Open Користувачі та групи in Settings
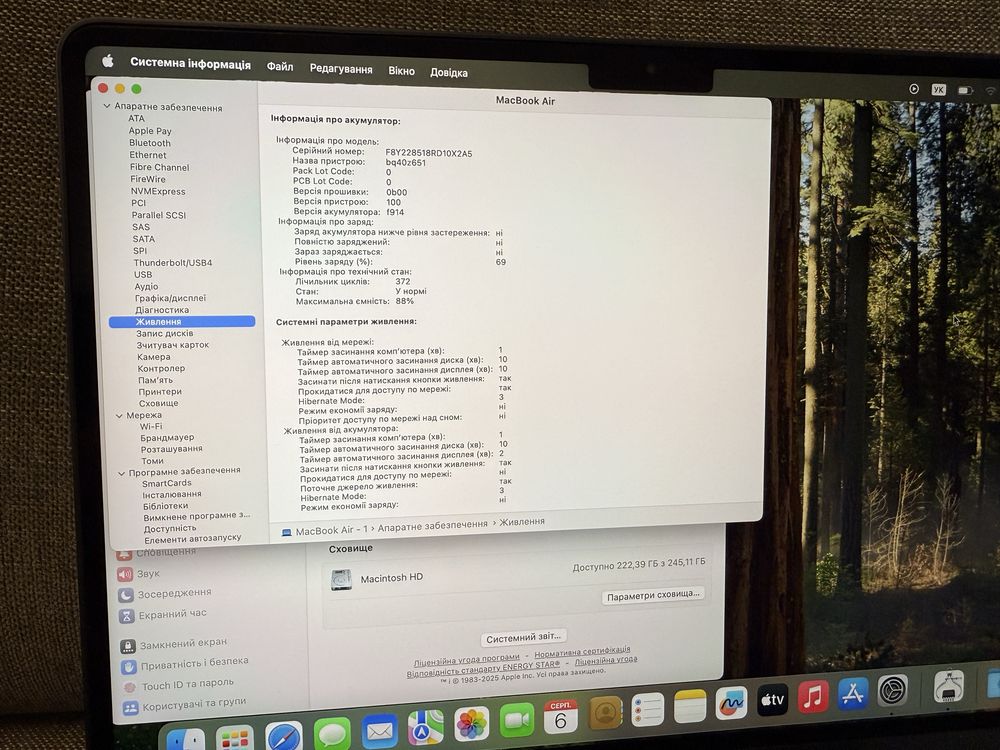1000x750 pixels. 194,704
